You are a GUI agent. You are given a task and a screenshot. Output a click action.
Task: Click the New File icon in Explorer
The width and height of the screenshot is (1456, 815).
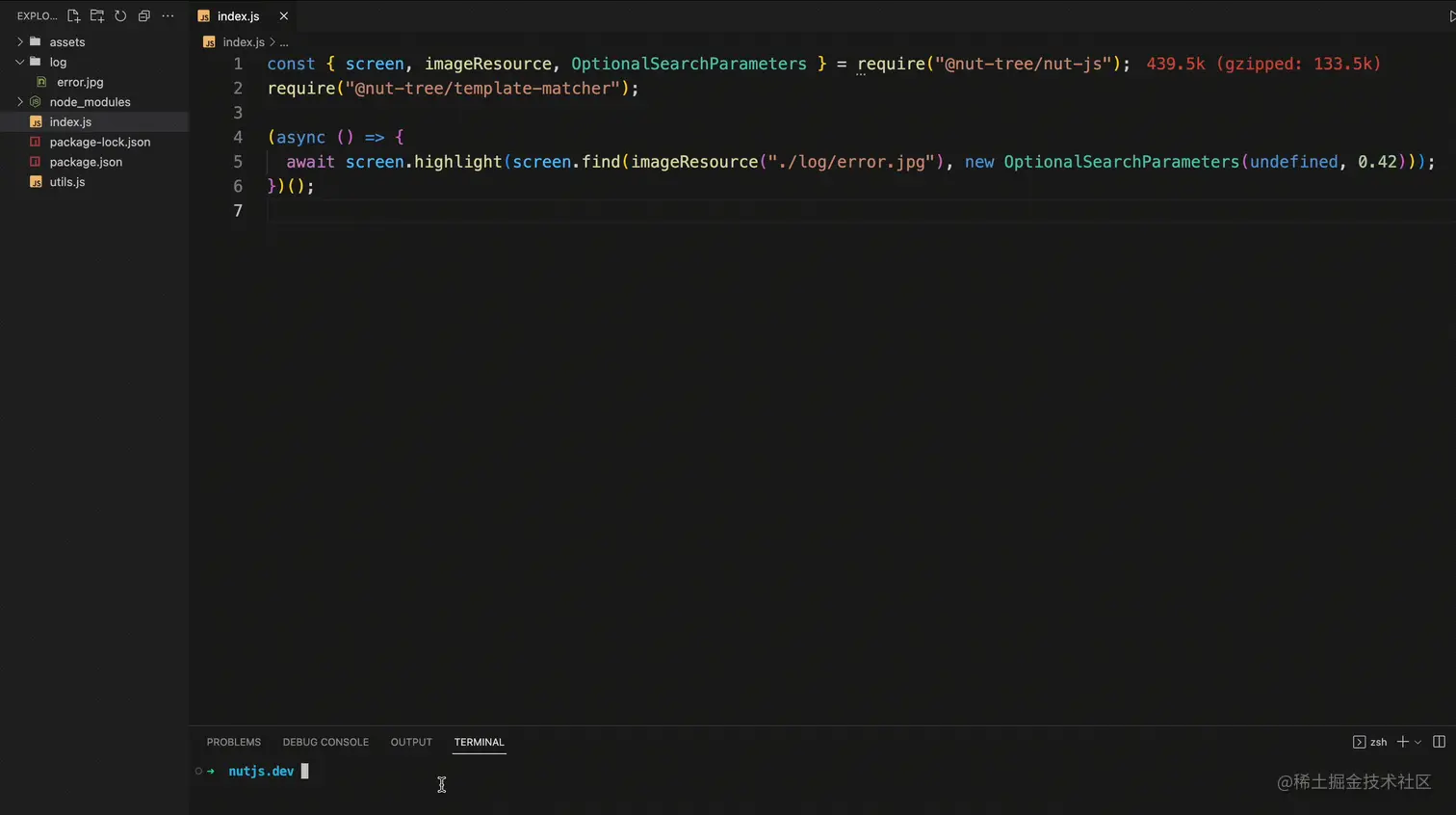[x=73, y=16]
